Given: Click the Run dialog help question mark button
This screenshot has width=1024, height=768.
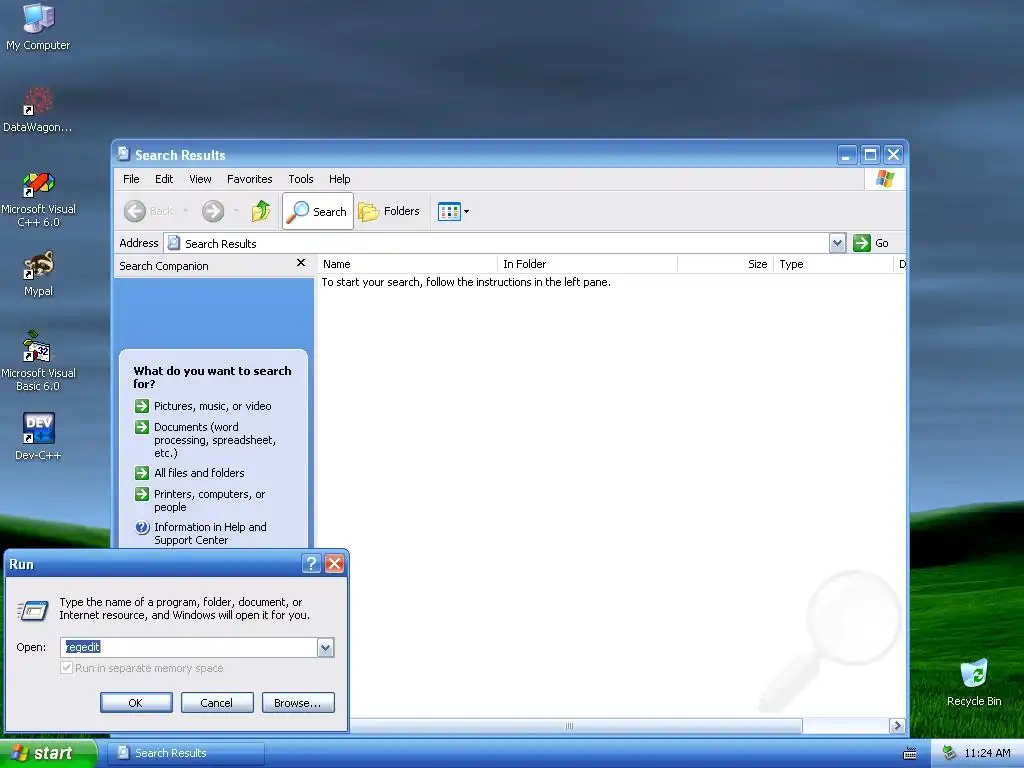Looking at the screenshot, I should (x=312, y=564).
